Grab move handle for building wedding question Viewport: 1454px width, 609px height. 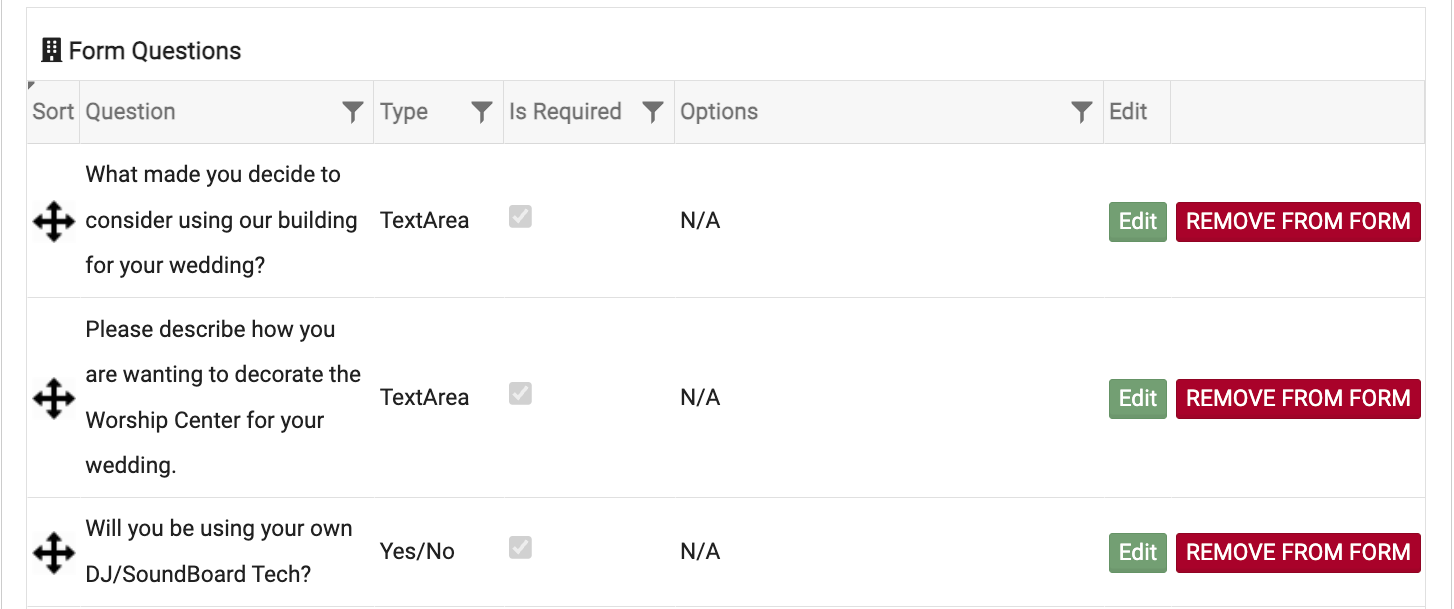(54, 221)
